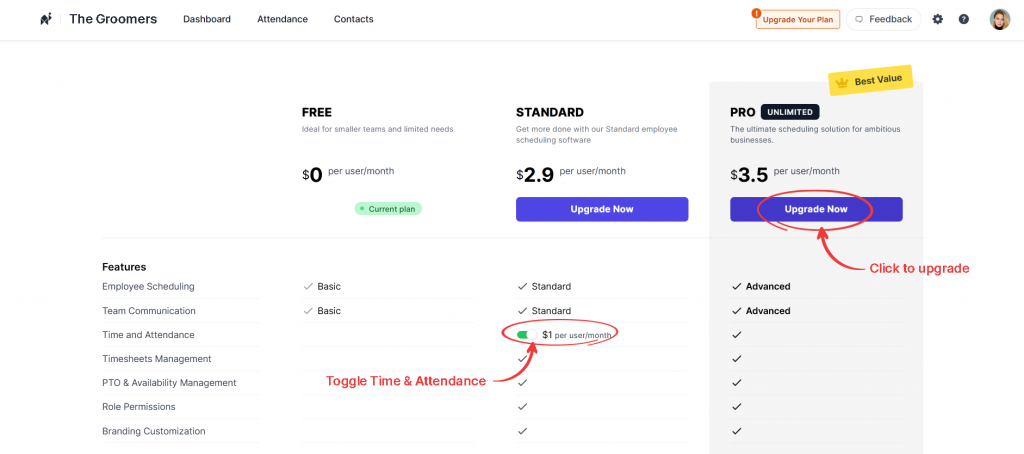Click the UNLIMITED label next to PRO
This screenshot has width=1024, height=454.
(x=790, y=112)
